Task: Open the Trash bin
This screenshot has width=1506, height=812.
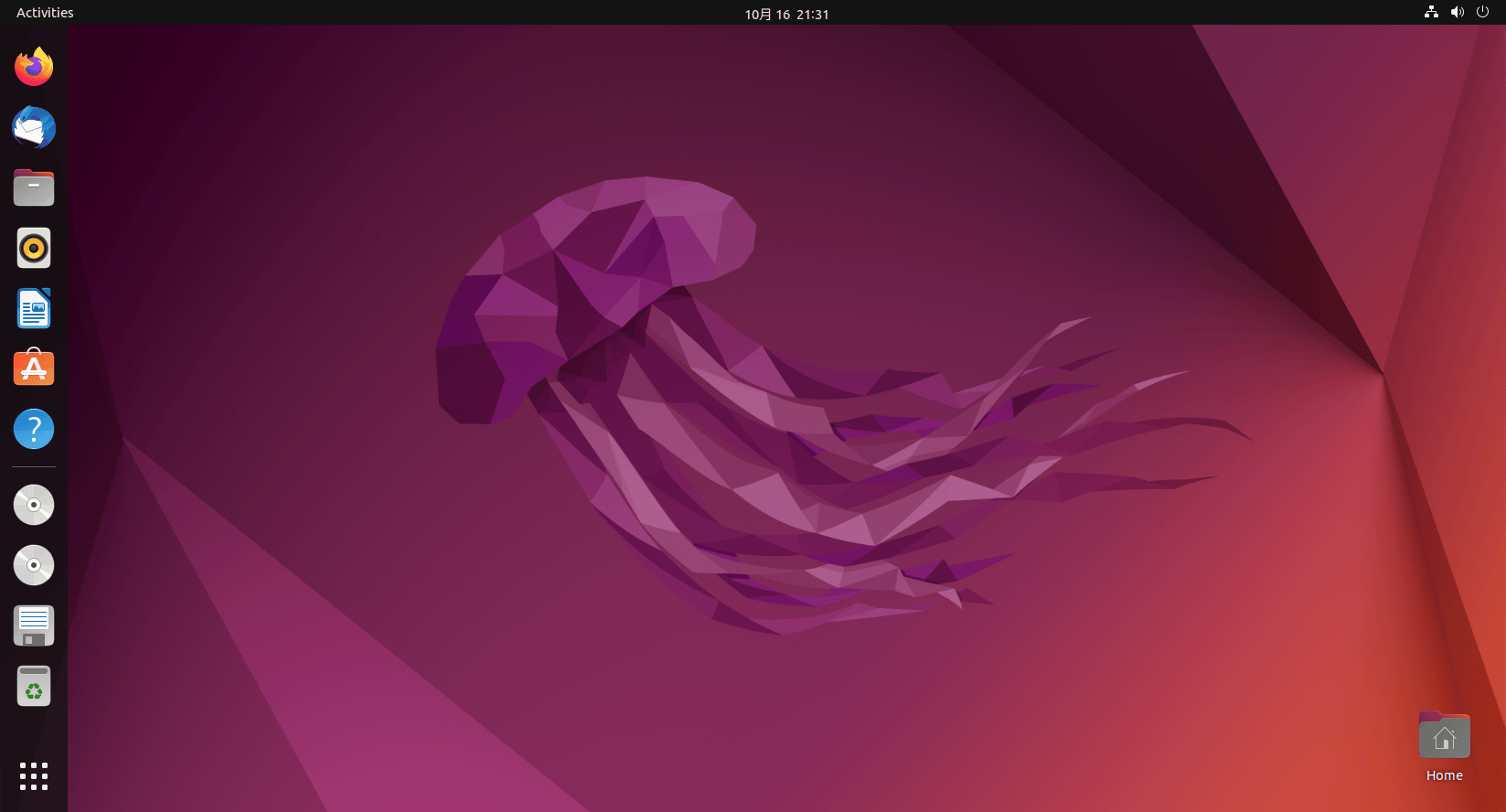Action: (x=34, y=686)
